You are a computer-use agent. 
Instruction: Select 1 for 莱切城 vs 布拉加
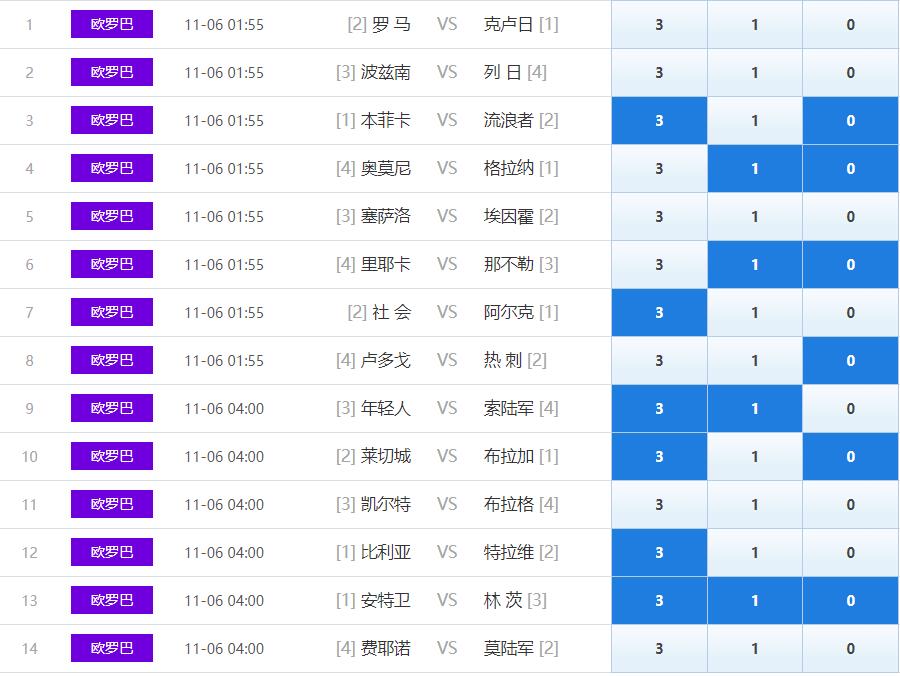tap(755, 456)
